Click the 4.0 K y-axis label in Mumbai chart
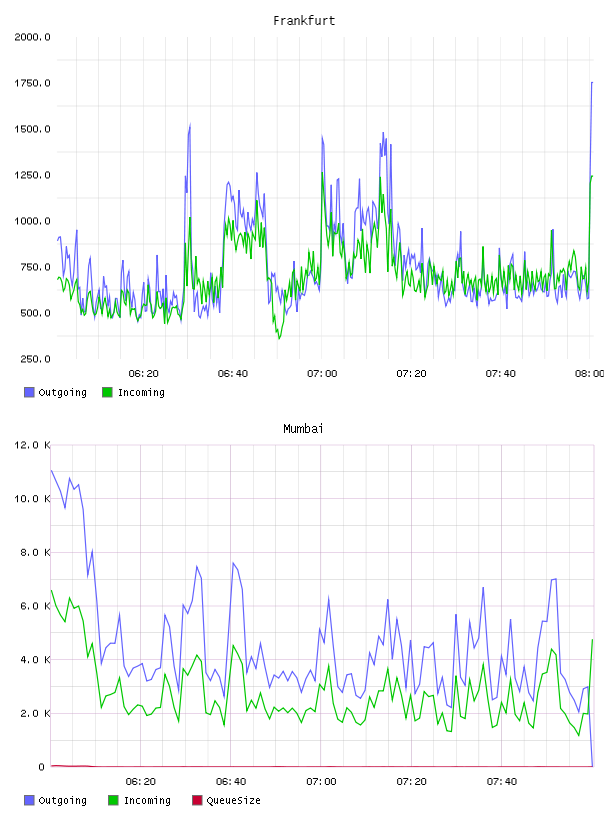 click(x=35, y=659)
